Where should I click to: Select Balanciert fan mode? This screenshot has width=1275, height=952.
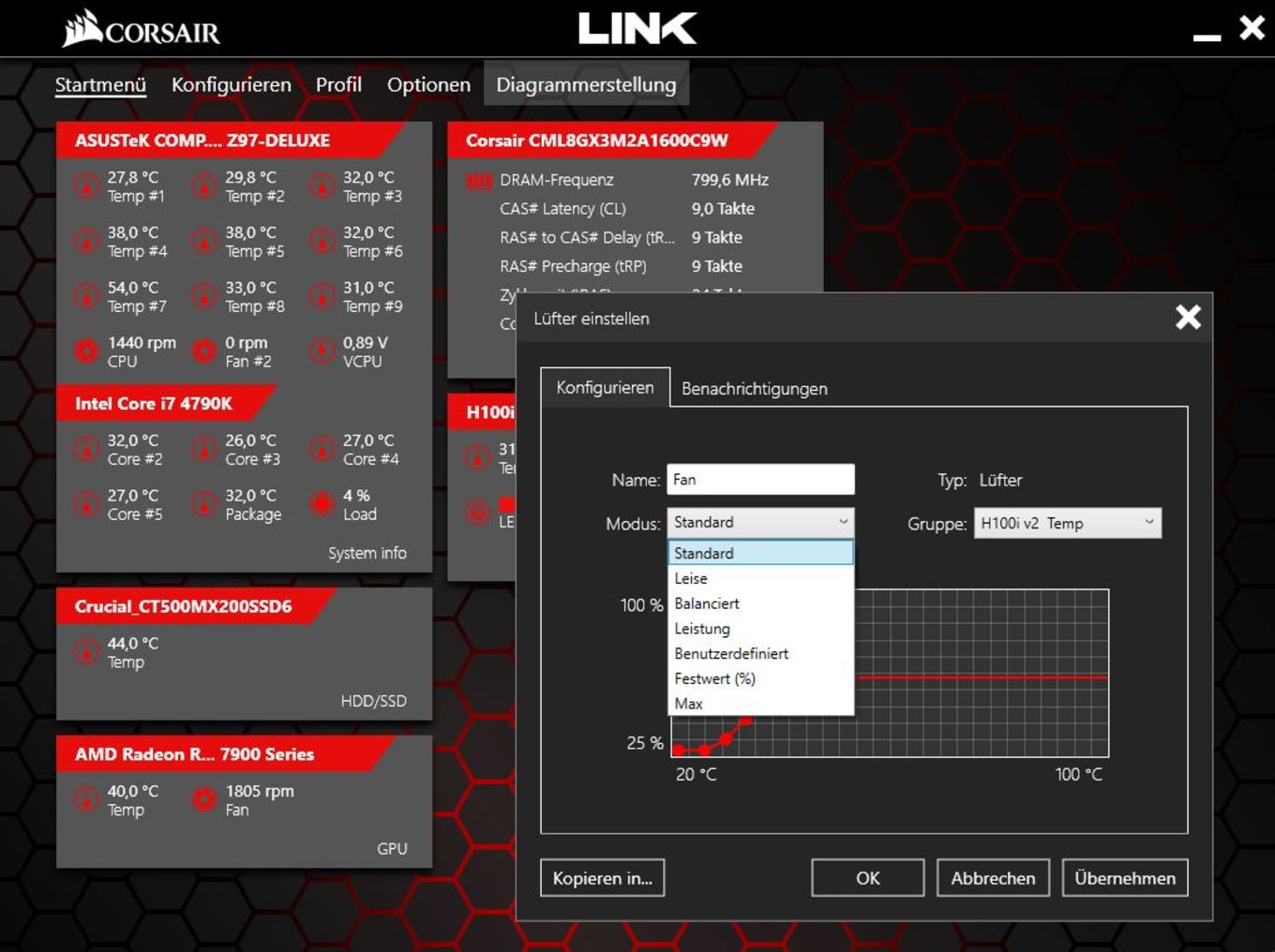point(760,603)
